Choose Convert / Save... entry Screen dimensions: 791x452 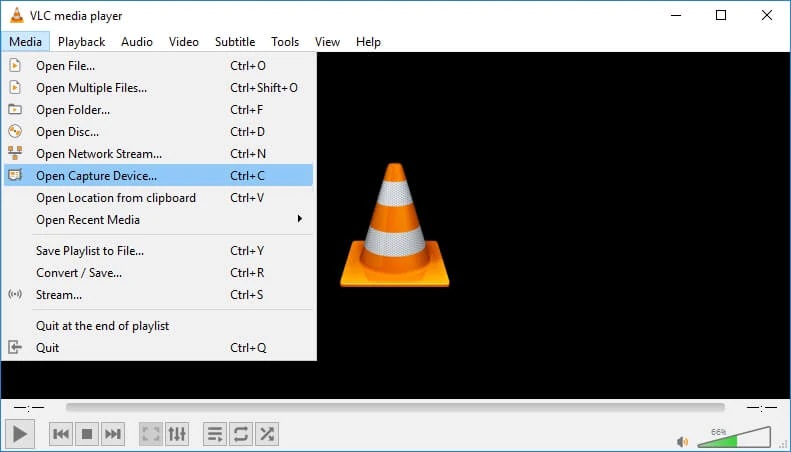pos(158,273)
